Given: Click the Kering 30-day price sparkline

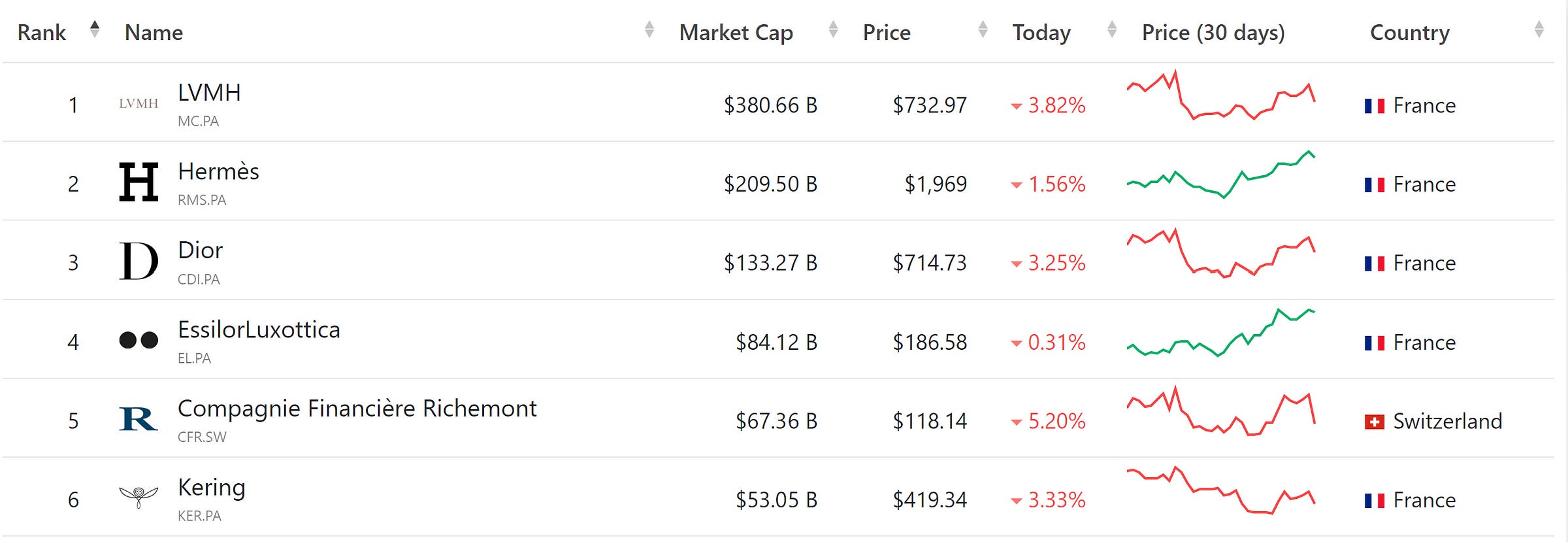Looking at the screenshot, I should pos(1220,491).
